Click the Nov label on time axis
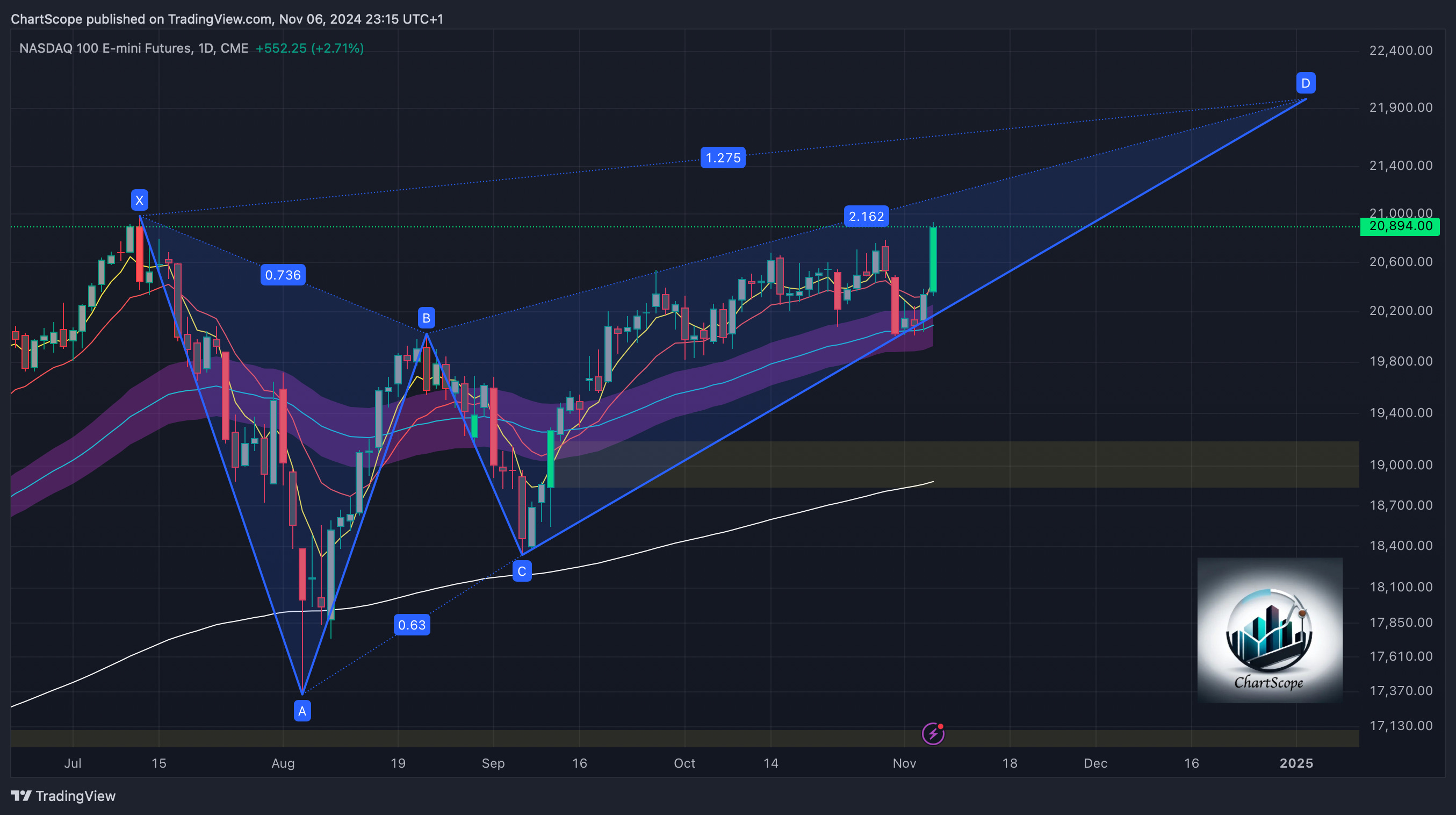1456x815 pixels. pyautogui.click(x=904, y=763)
